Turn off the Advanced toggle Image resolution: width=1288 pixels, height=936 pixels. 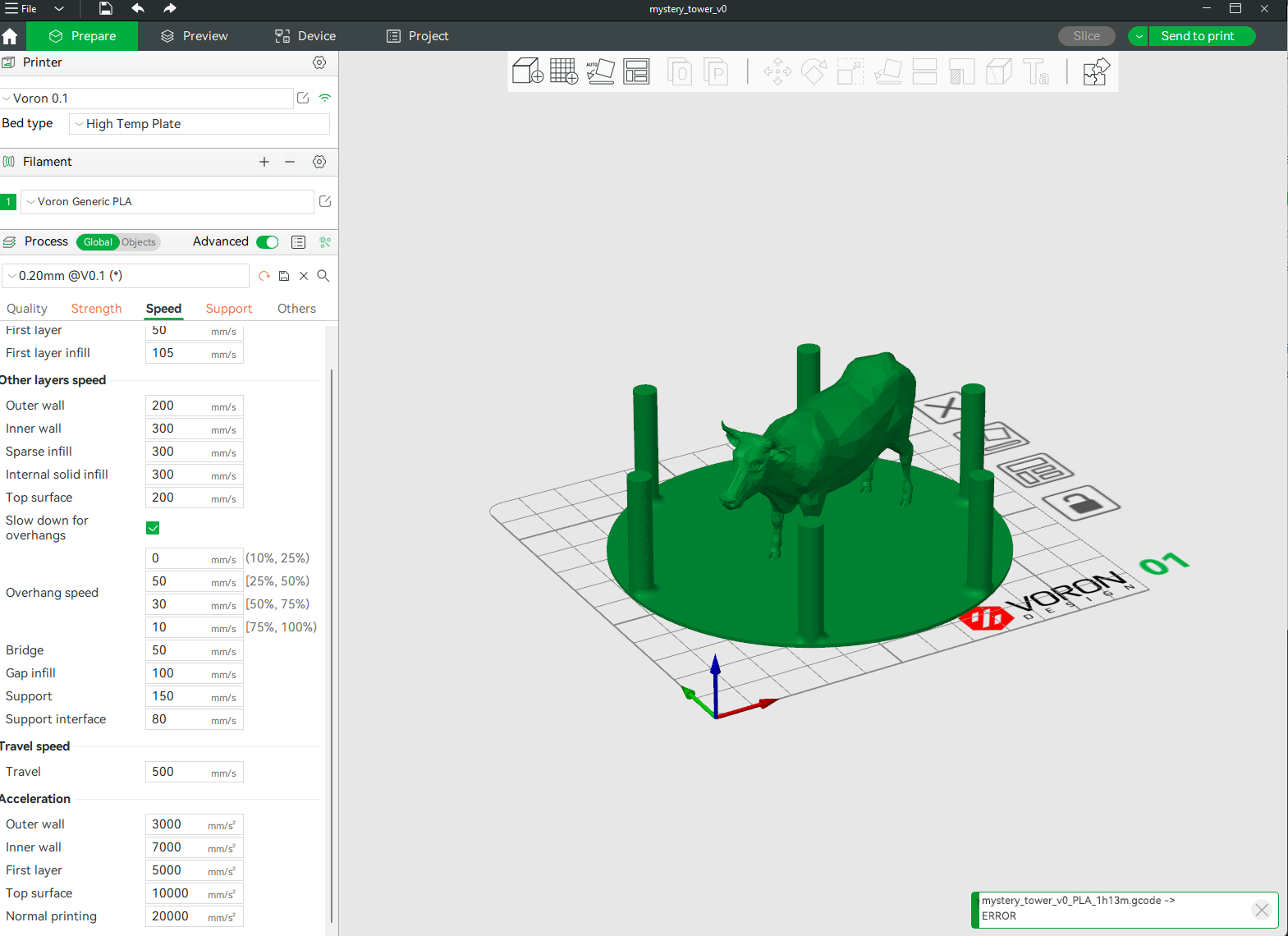point(268,242)
